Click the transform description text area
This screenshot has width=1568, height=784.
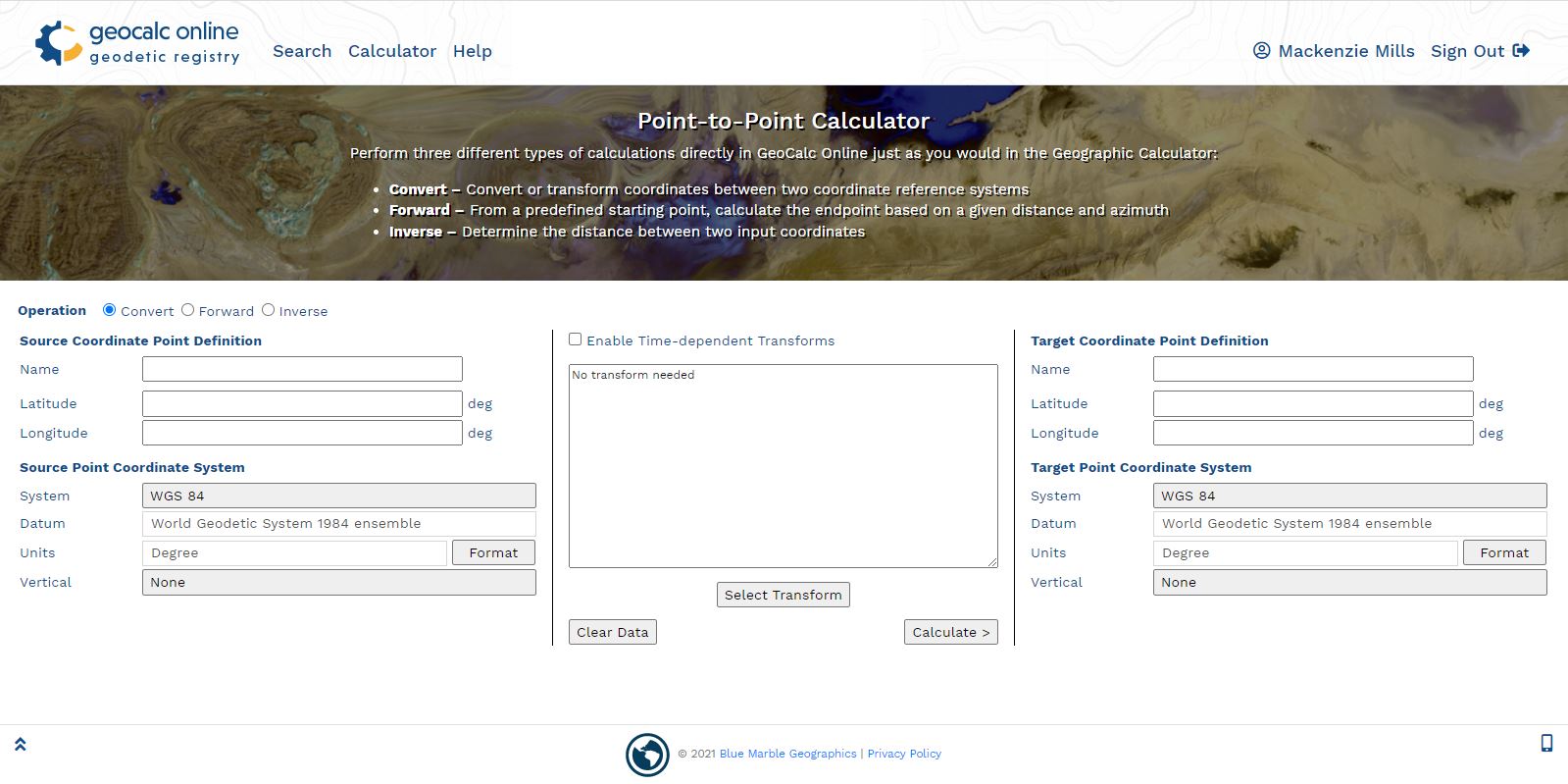784,466
